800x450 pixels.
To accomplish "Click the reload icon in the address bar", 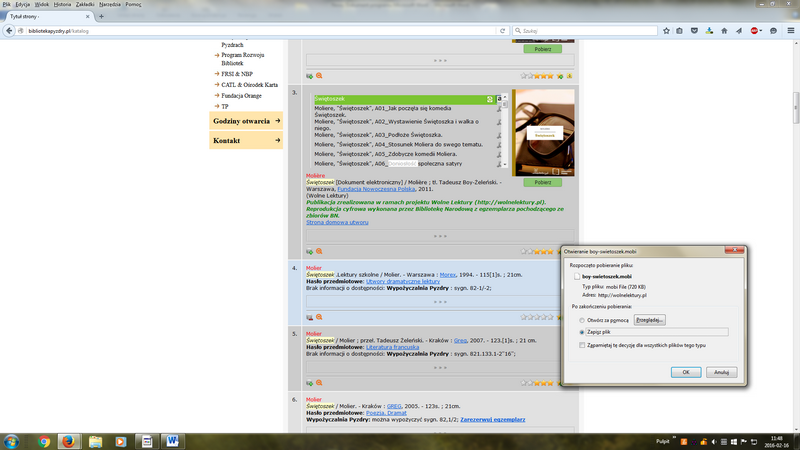I will pos(503,31).
